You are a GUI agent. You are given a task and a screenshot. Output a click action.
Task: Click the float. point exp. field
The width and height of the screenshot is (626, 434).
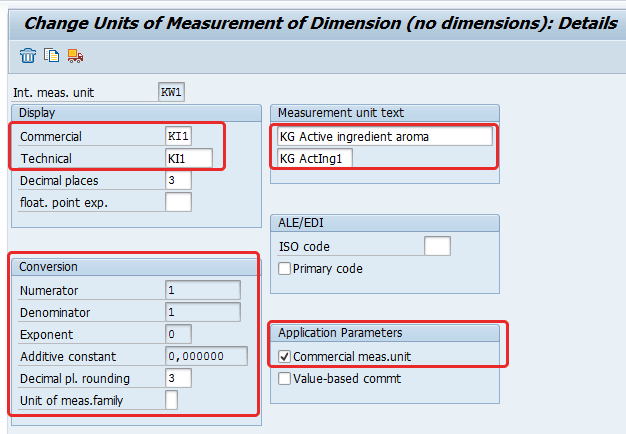178,203
